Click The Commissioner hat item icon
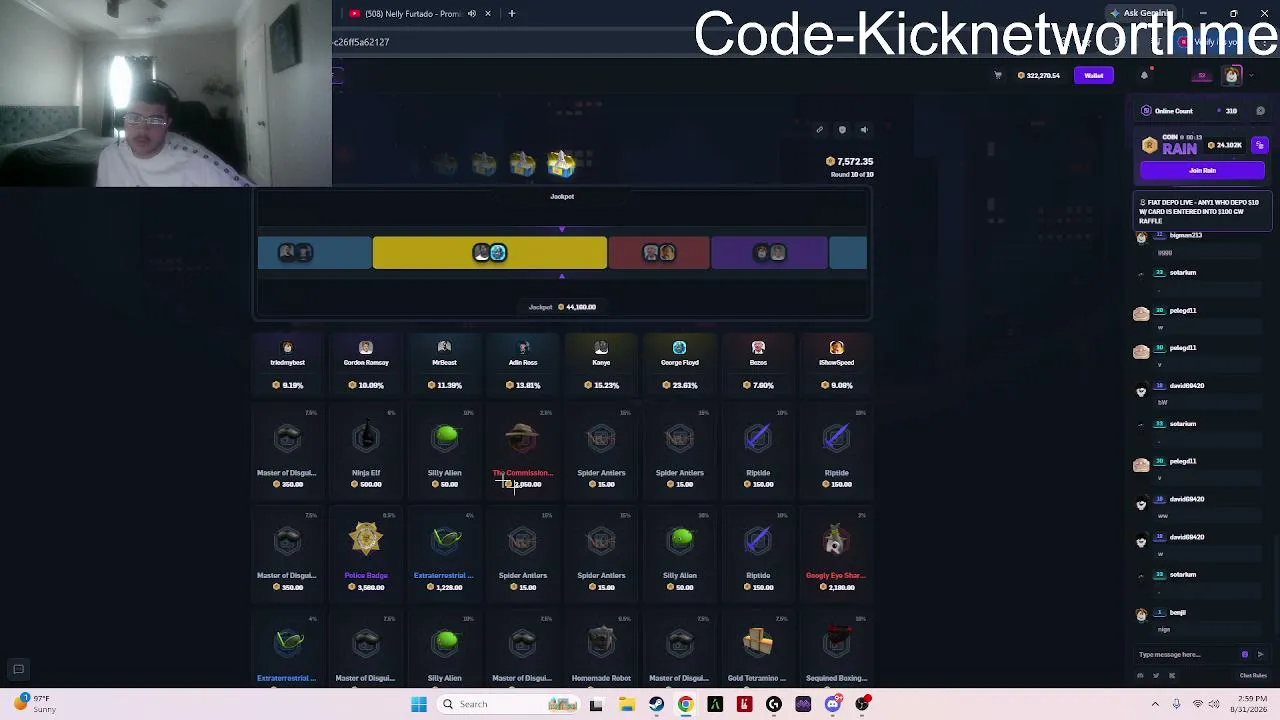1280x720 pixels. 523,438
